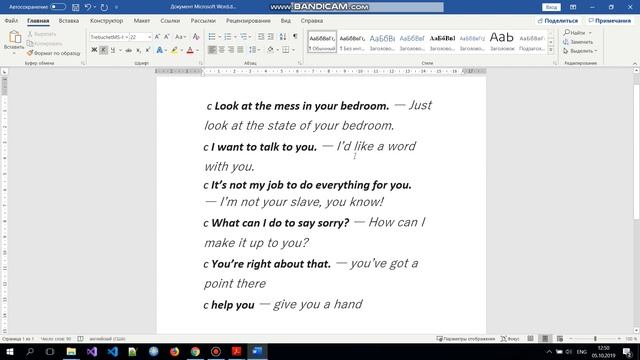Click the Undo arrow icon
Screen dimensions: 640x360
click(x=87, y=7)
